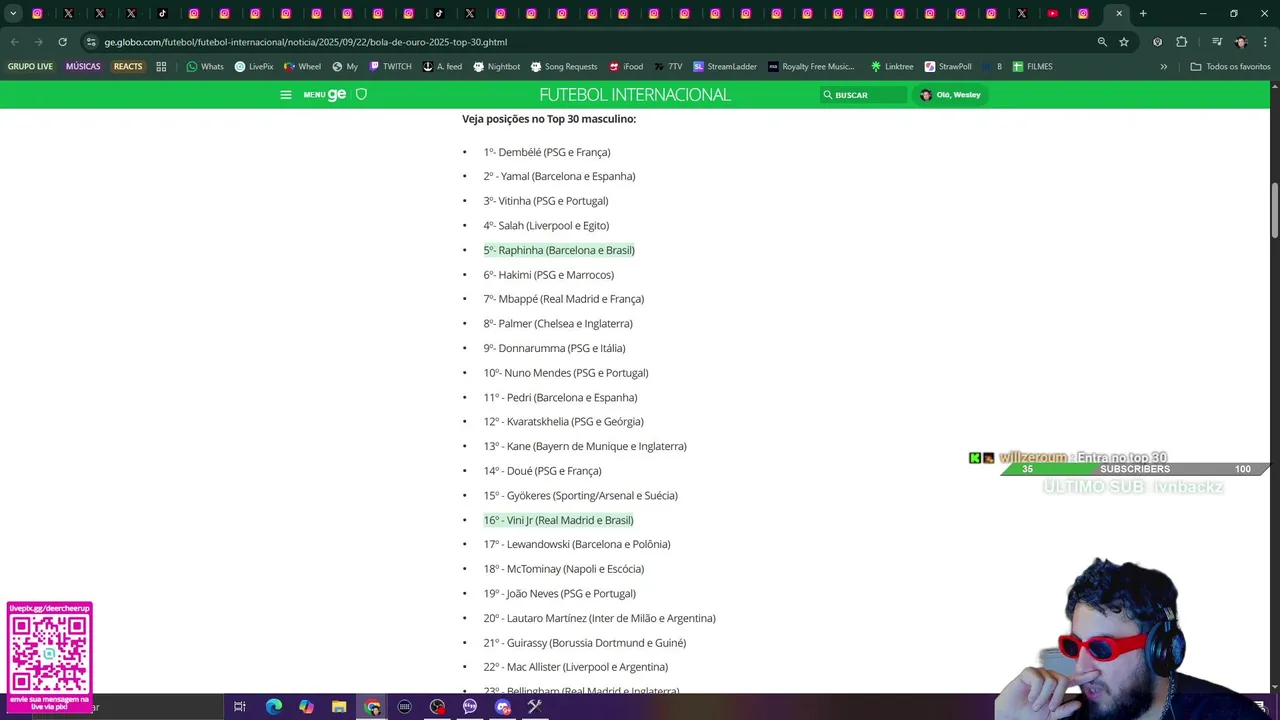
Task: Click the LivePix QR code overlay
Action: (x=49, y=653)
